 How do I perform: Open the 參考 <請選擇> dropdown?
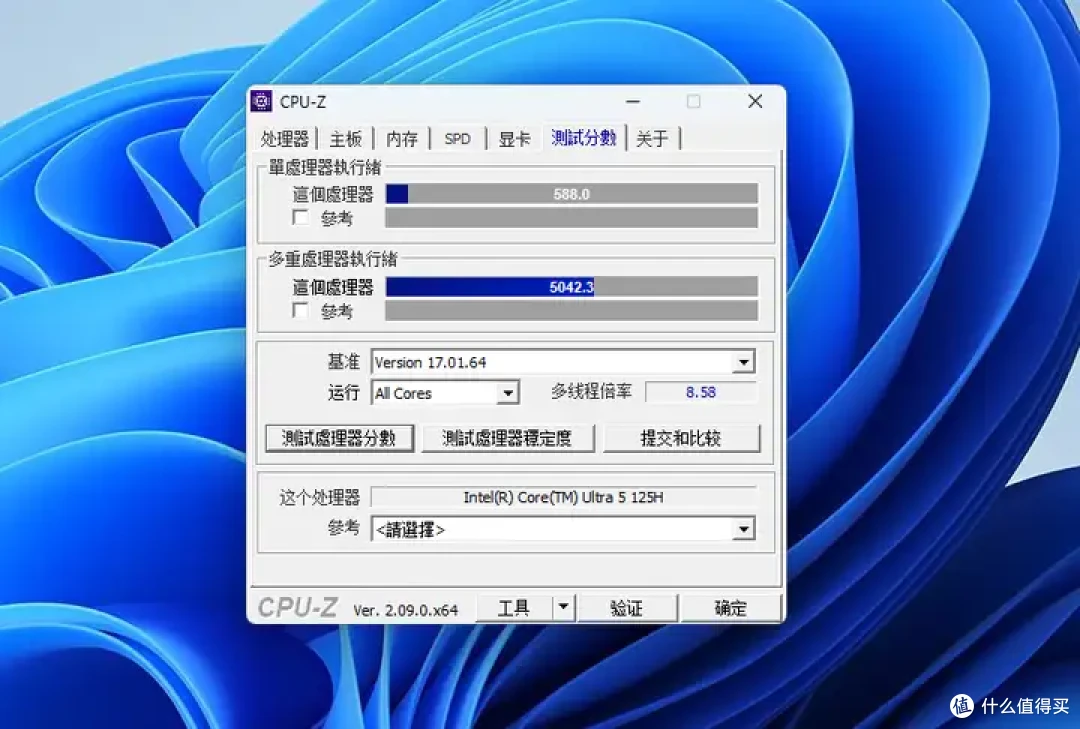tap(563, 529)
